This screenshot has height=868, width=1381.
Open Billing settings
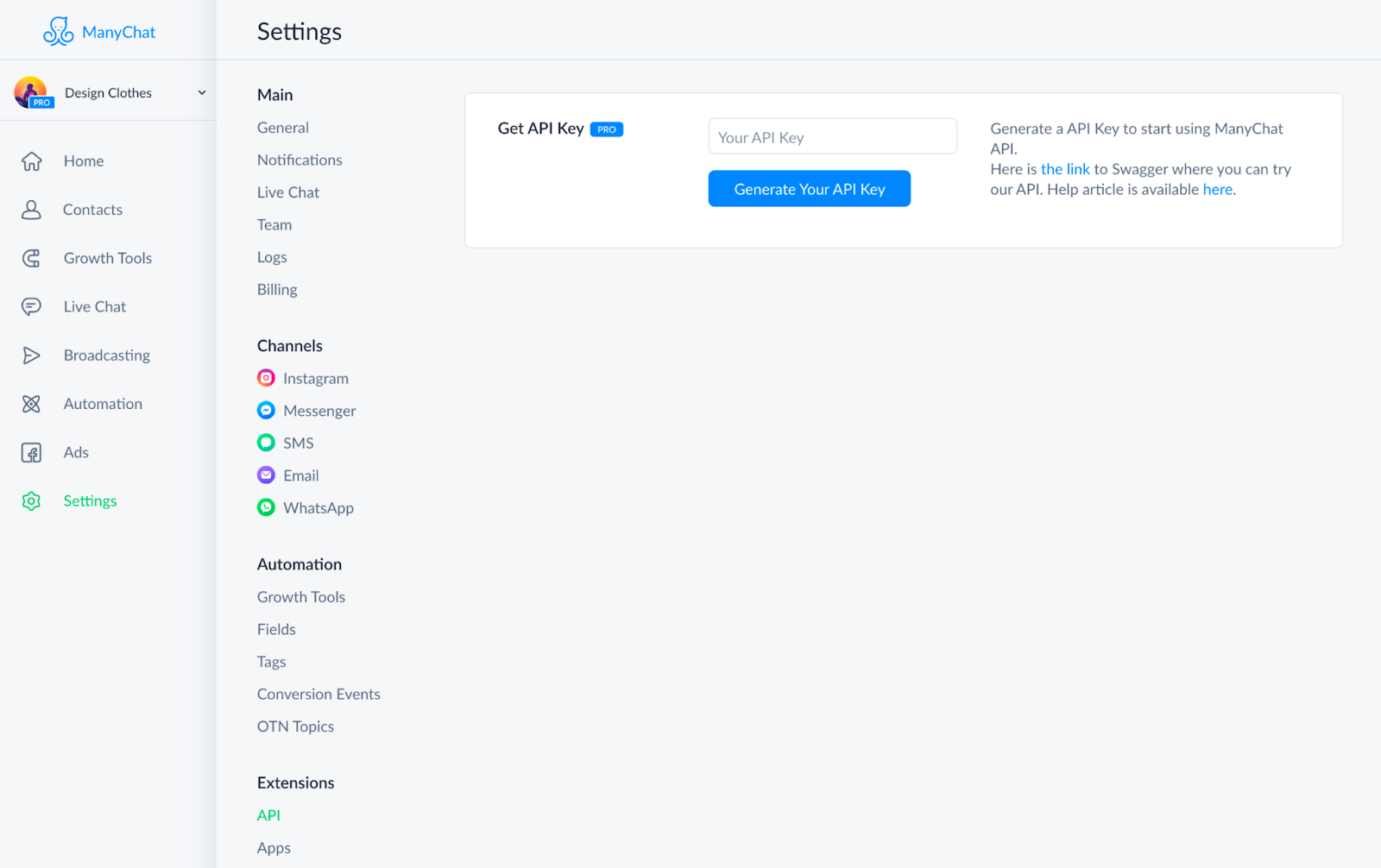277,290
